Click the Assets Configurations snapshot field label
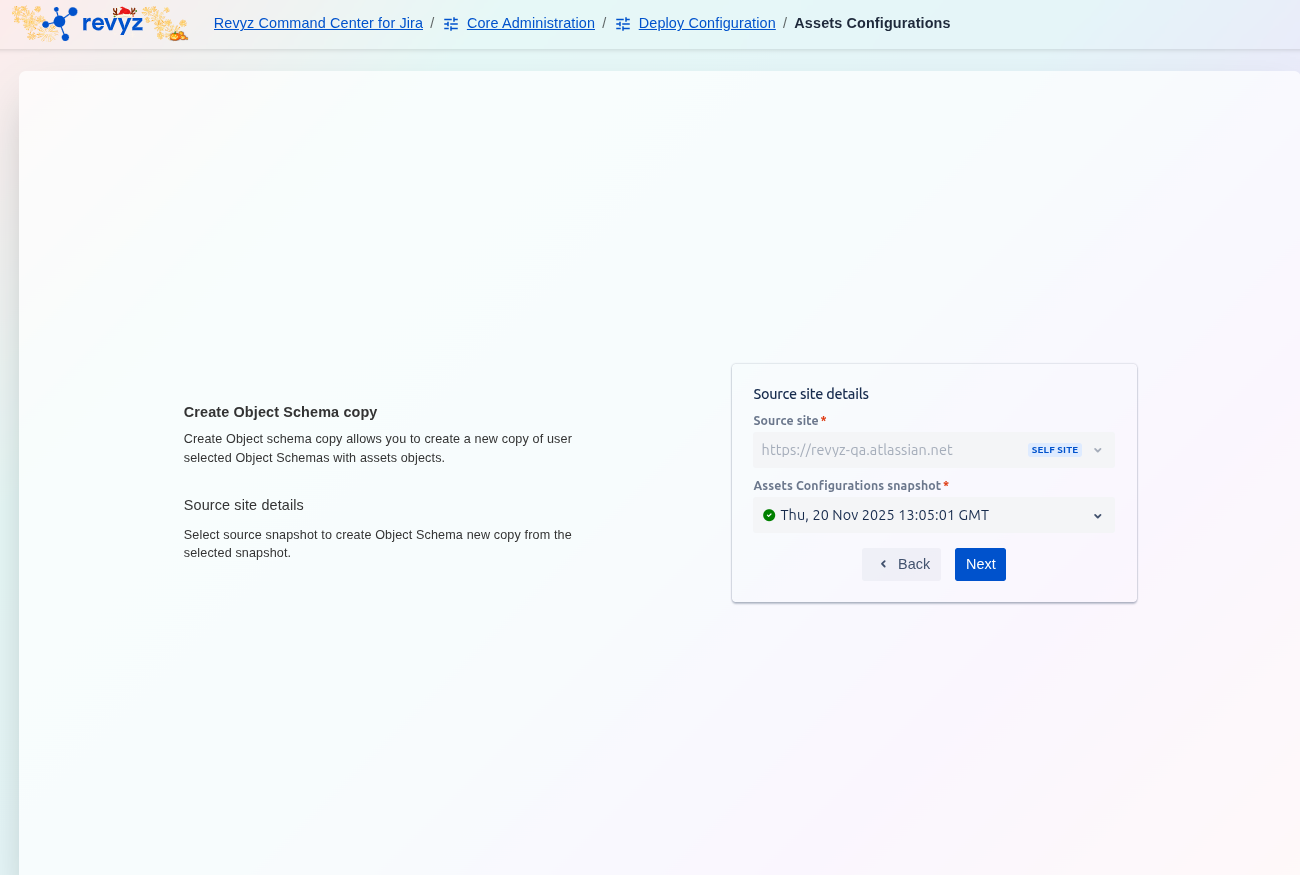 coord(847,485)
